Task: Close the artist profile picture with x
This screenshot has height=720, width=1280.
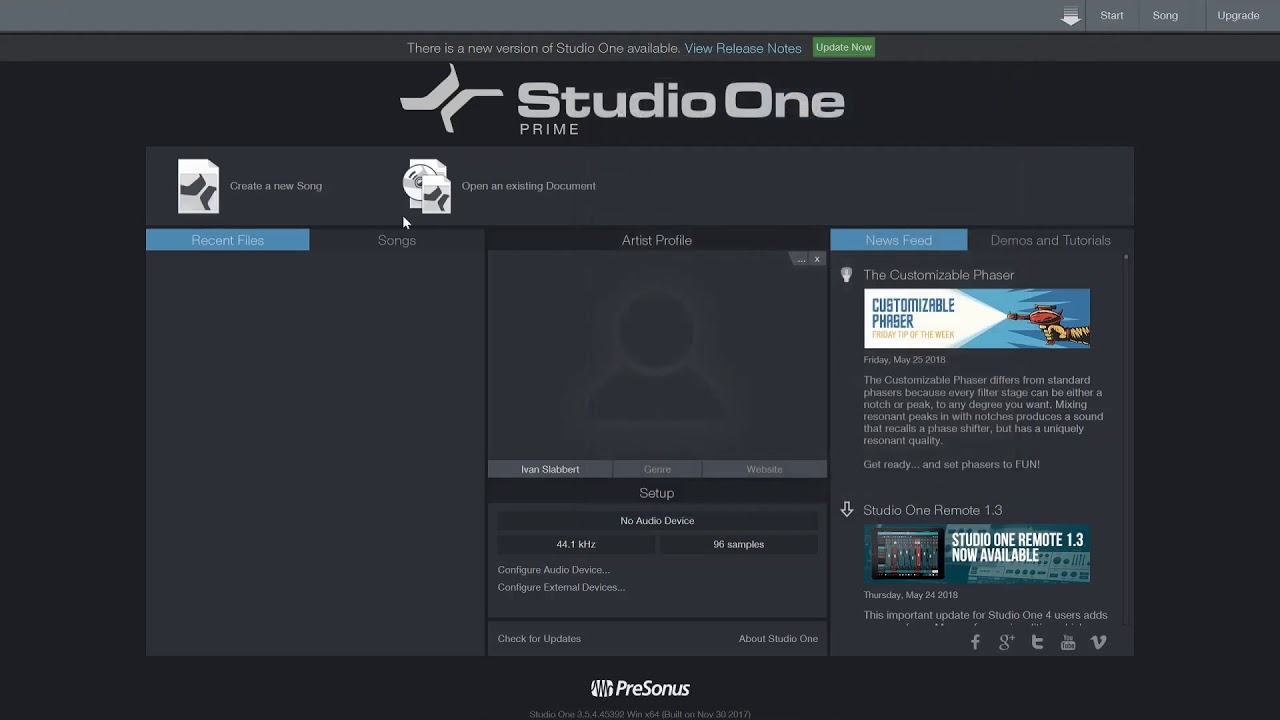Action: 817,259
